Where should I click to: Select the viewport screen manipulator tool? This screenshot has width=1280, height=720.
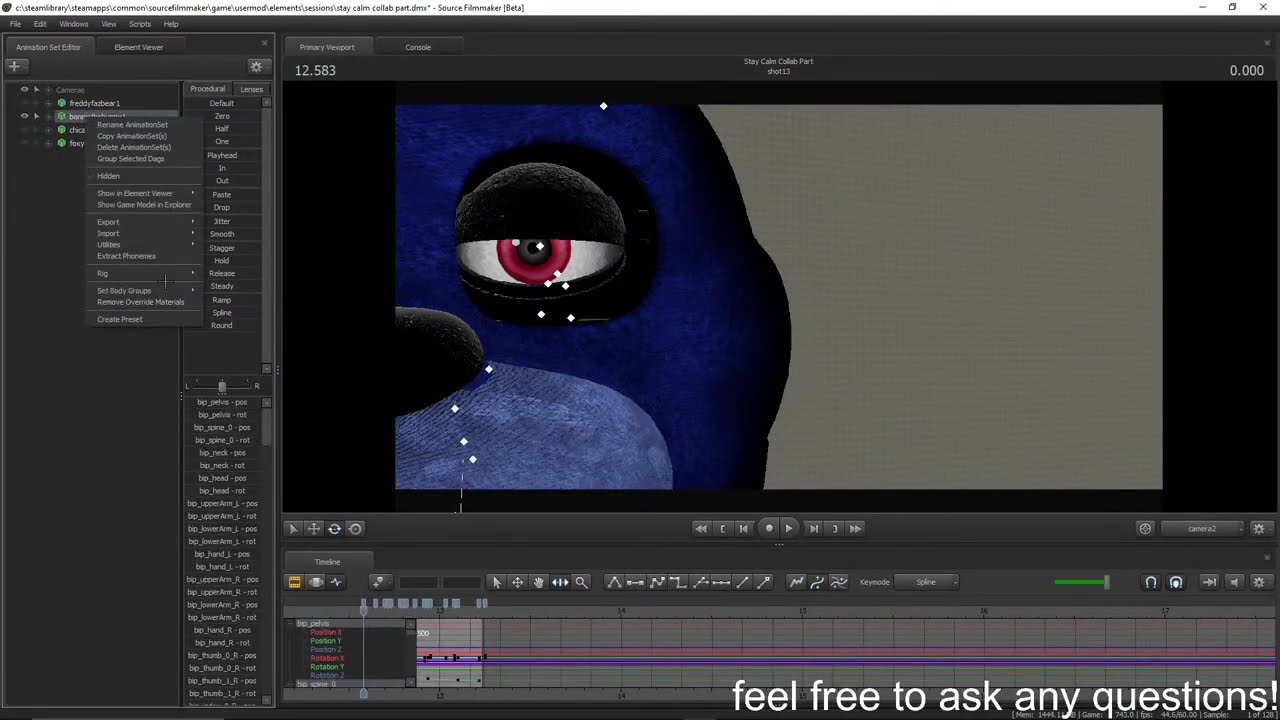tap(355, 528)
